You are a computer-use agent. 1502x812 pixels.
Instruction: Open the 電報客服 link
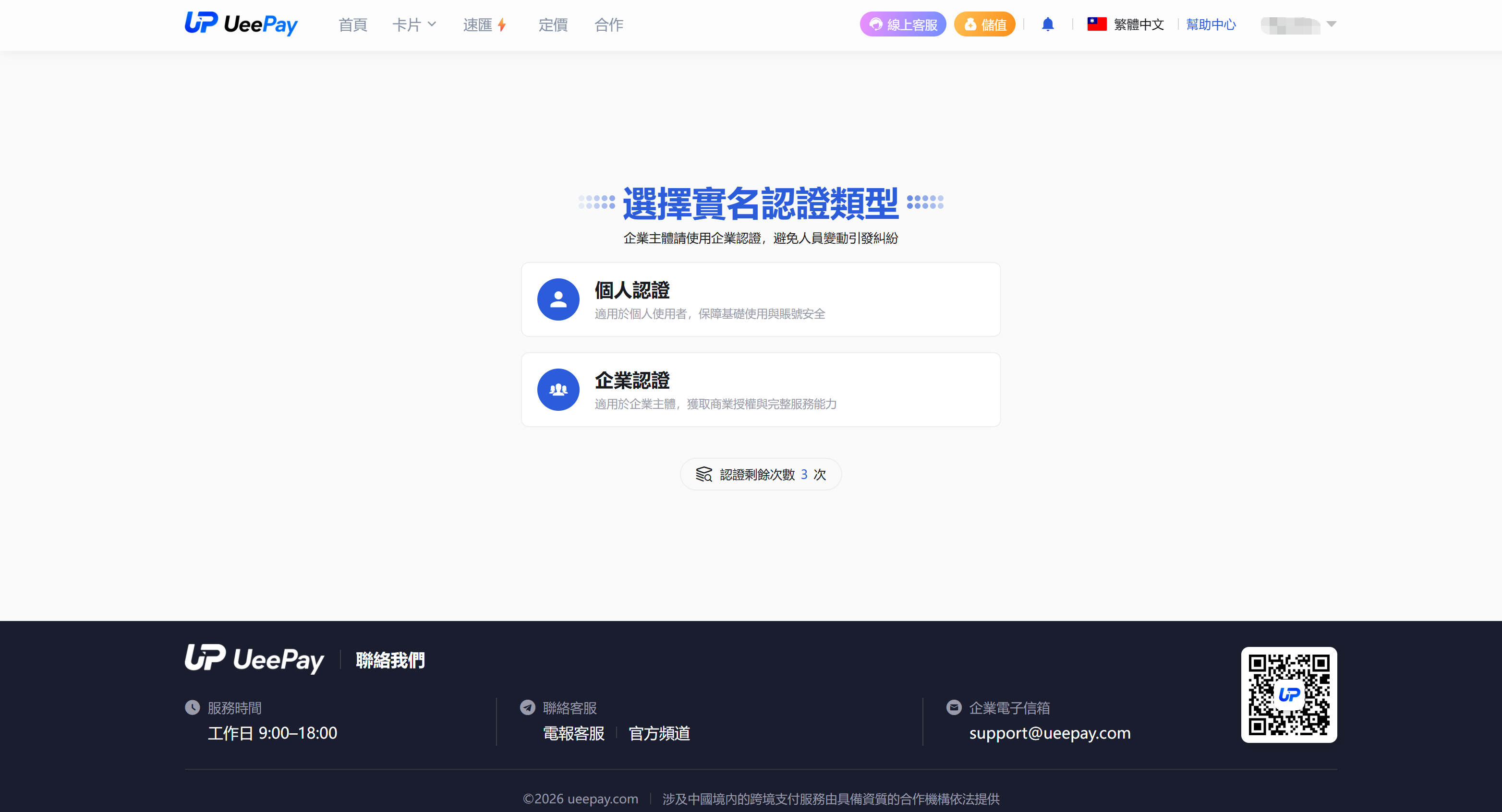coord(574,733)
